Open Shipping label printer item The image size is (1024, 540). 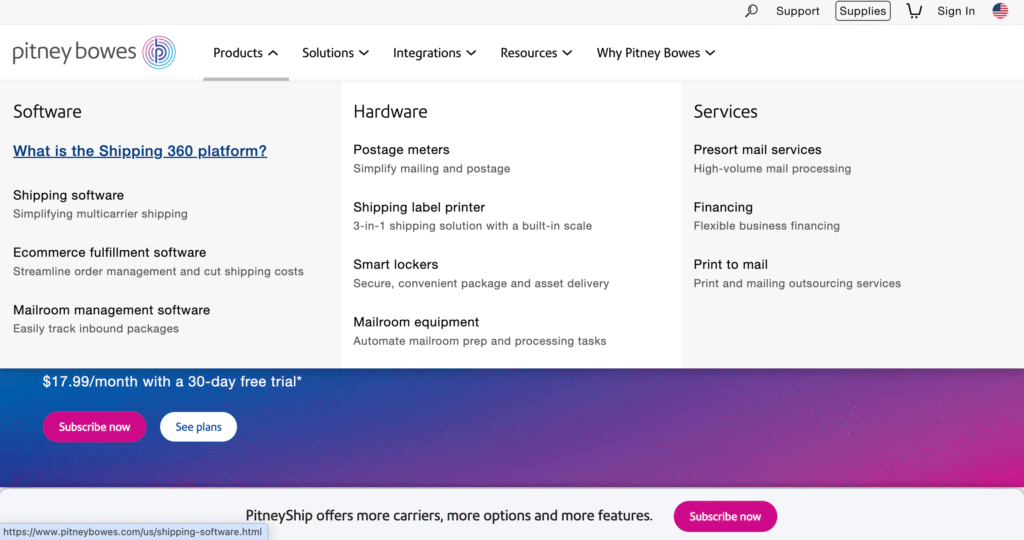pyautogui.click(x=419, y=207)
